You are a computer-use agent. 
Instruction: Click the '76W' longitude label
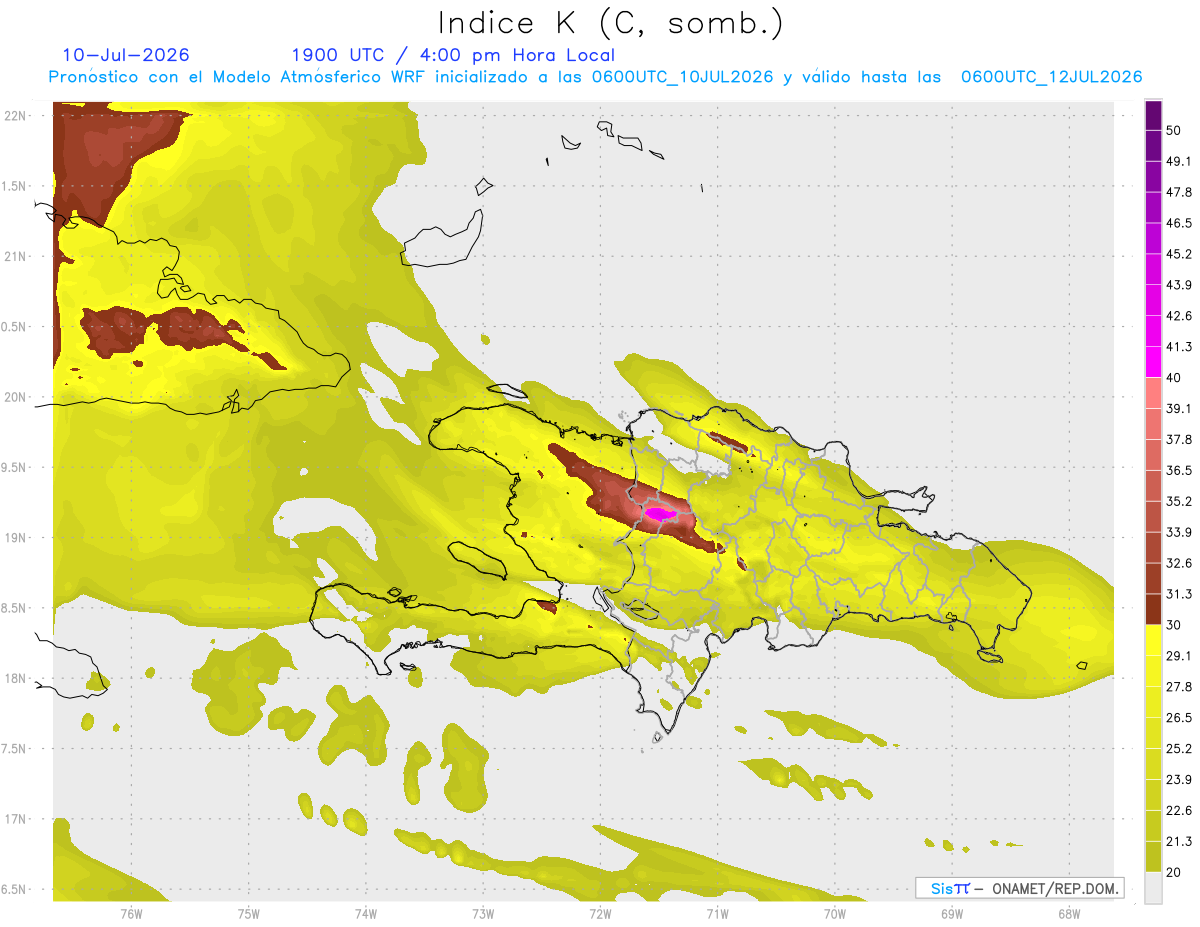click(x=131, y=912)
